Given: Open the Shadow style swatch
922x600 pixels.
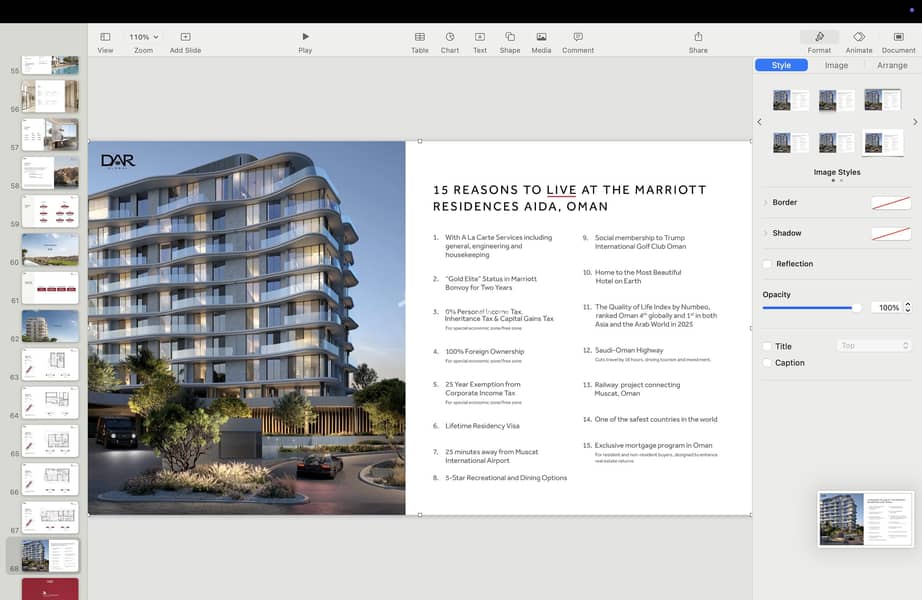Looking at the screenshot, I should (x=891, y=234).
